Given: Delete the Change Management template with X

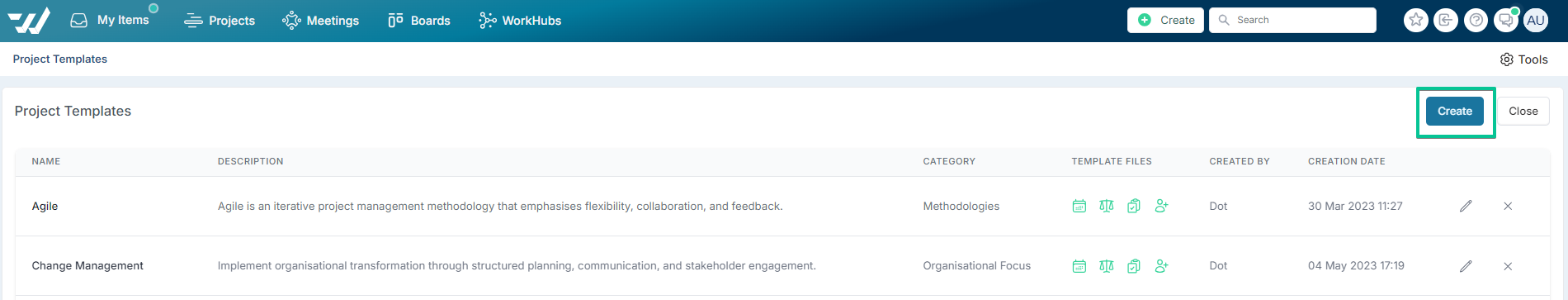Looking at the screenshot, I should (x=1508, y=266).
